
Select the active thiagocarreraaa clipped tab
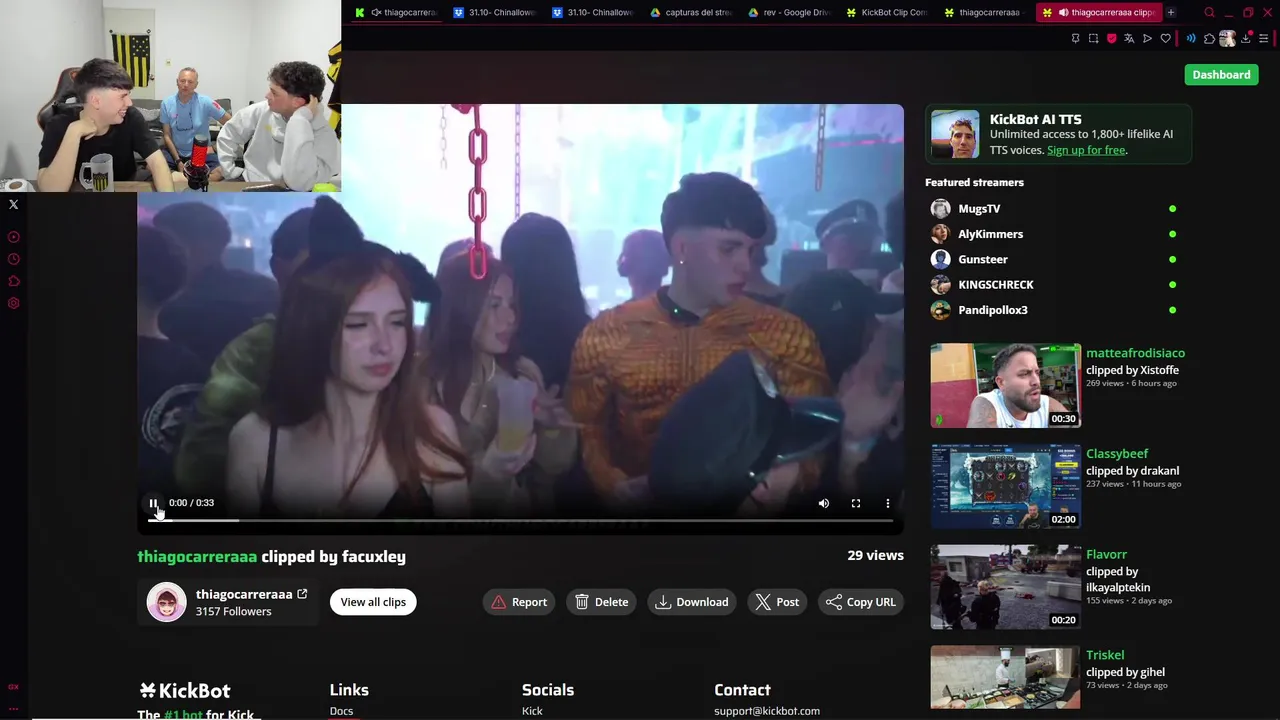[1098, 12]
